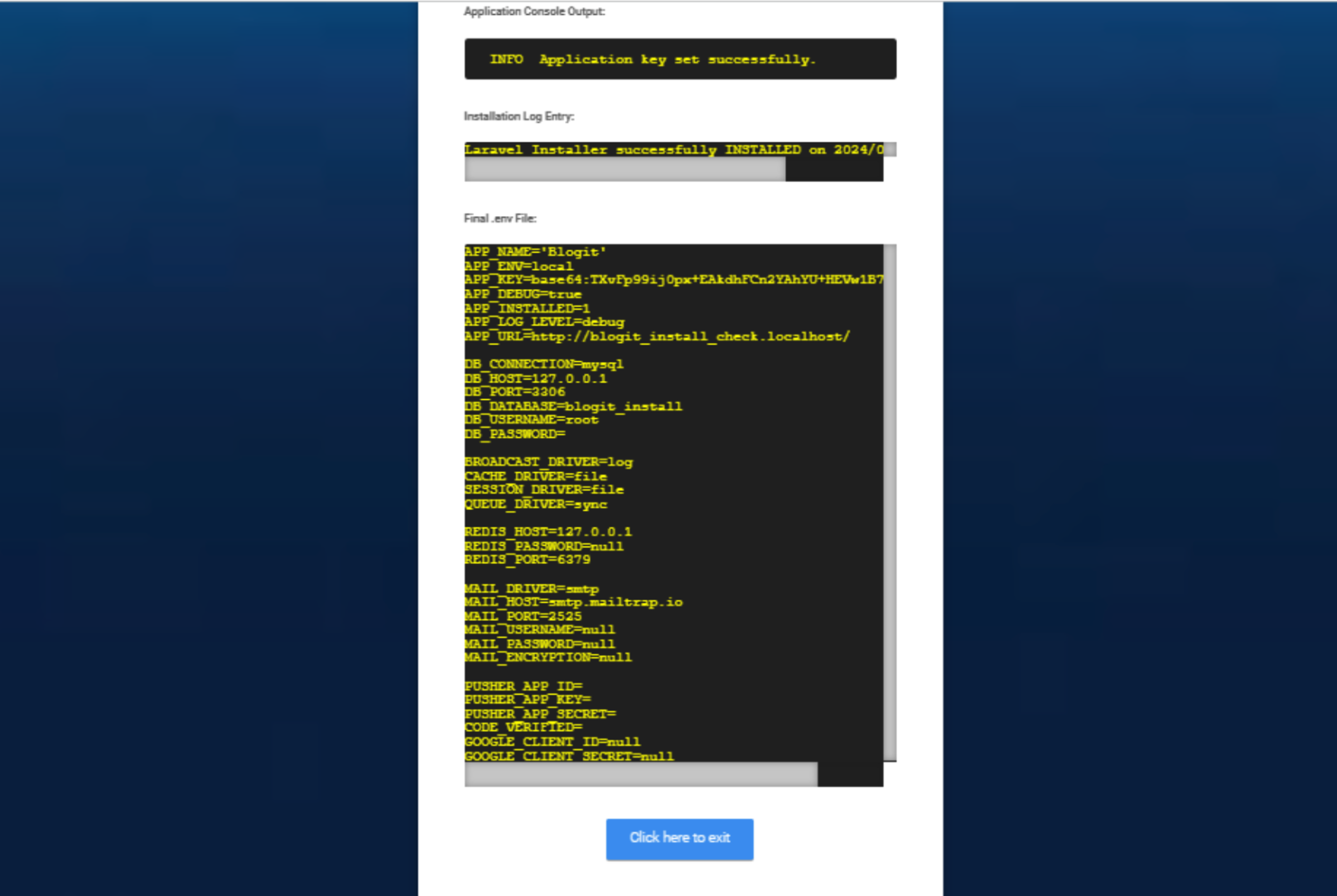Click the DB_DATABASE=blogit_install line
The image size is (1337, 896).
coord(573,407)
